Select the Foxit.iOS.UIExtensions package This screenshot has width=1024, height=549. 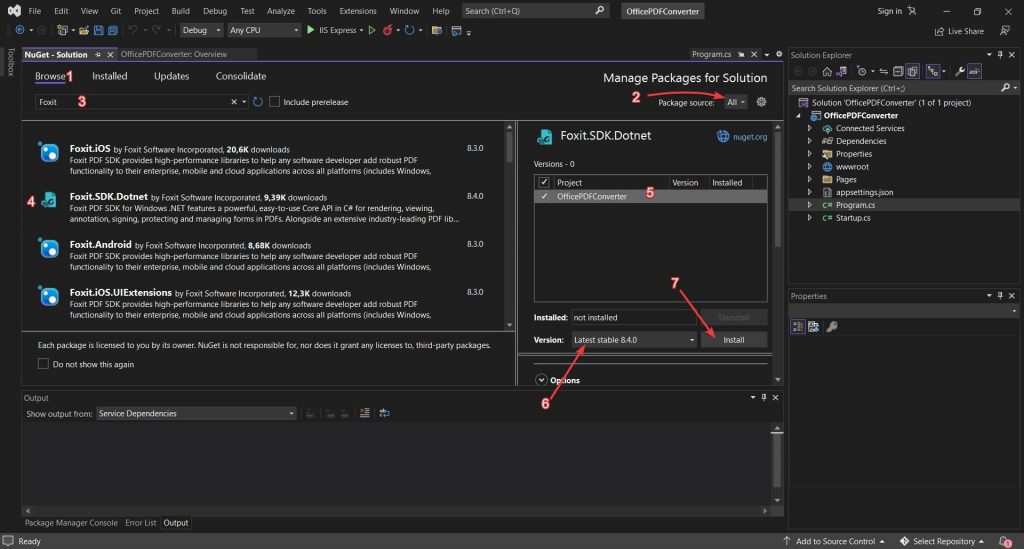pos(264,304)
